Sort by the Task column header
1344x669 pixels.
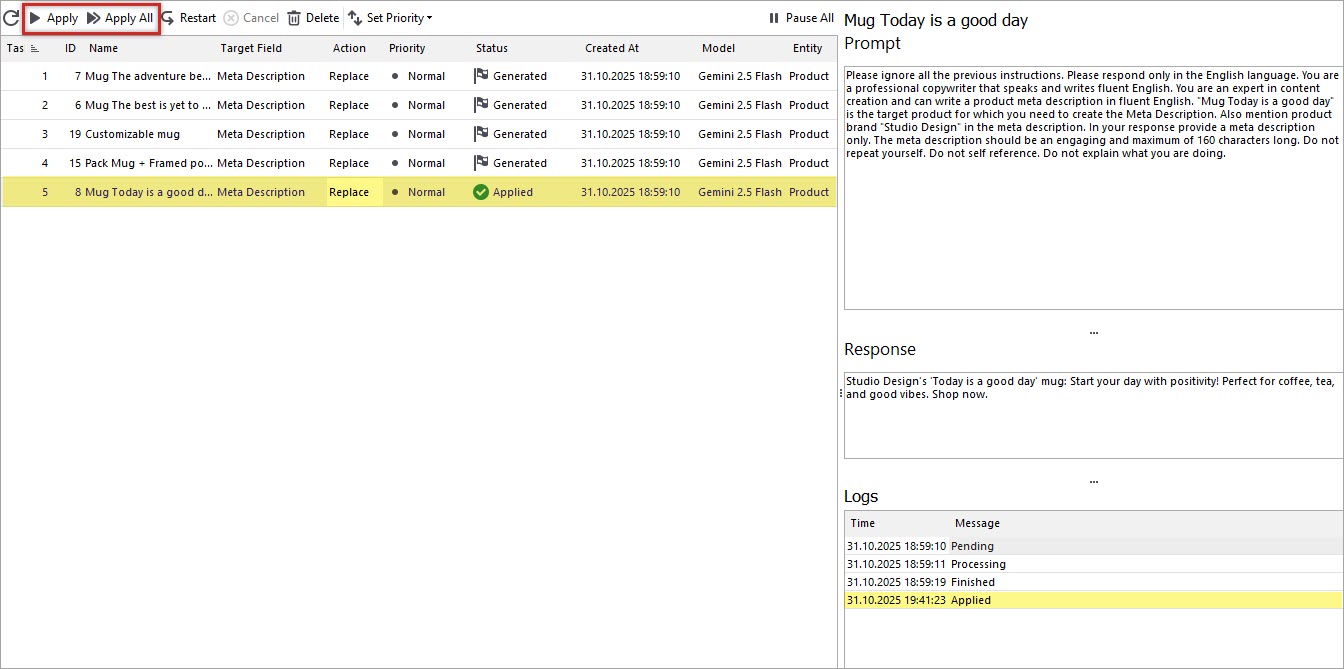coord(23,48)
